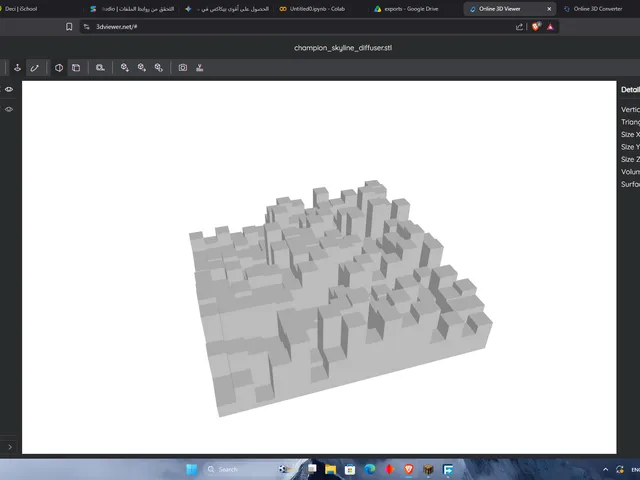Open Microsoft Store from taskbar

350,469
